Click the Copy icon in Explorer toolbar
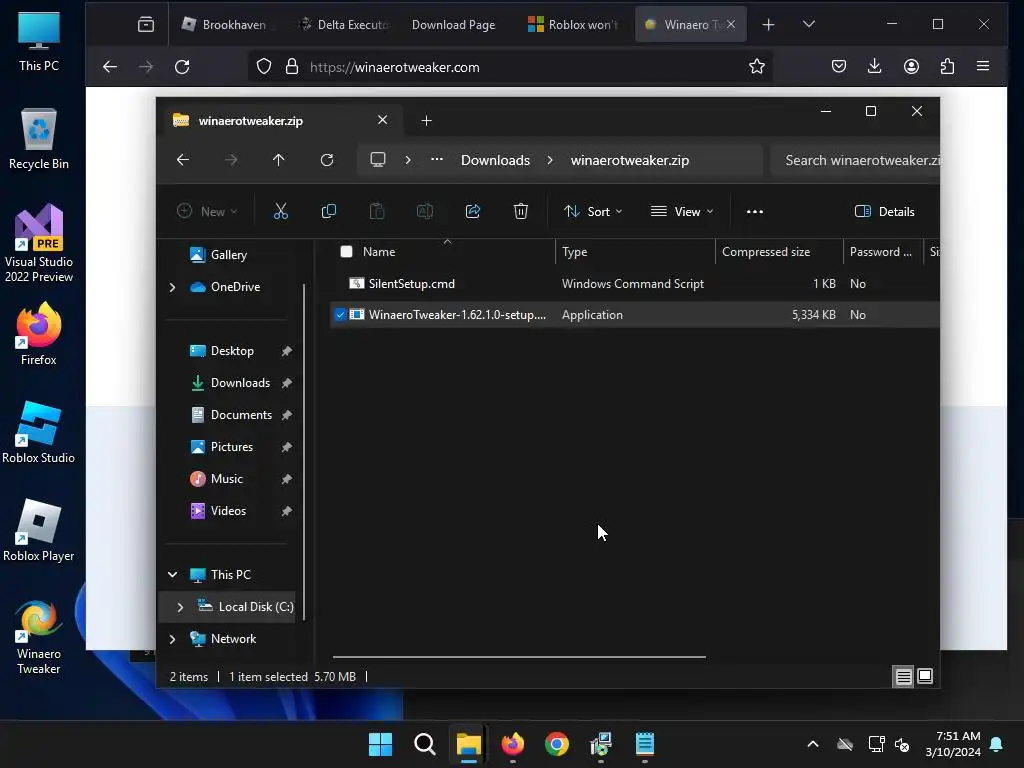The height and width of the screenshot is (768, 1024). pos(328,212)
